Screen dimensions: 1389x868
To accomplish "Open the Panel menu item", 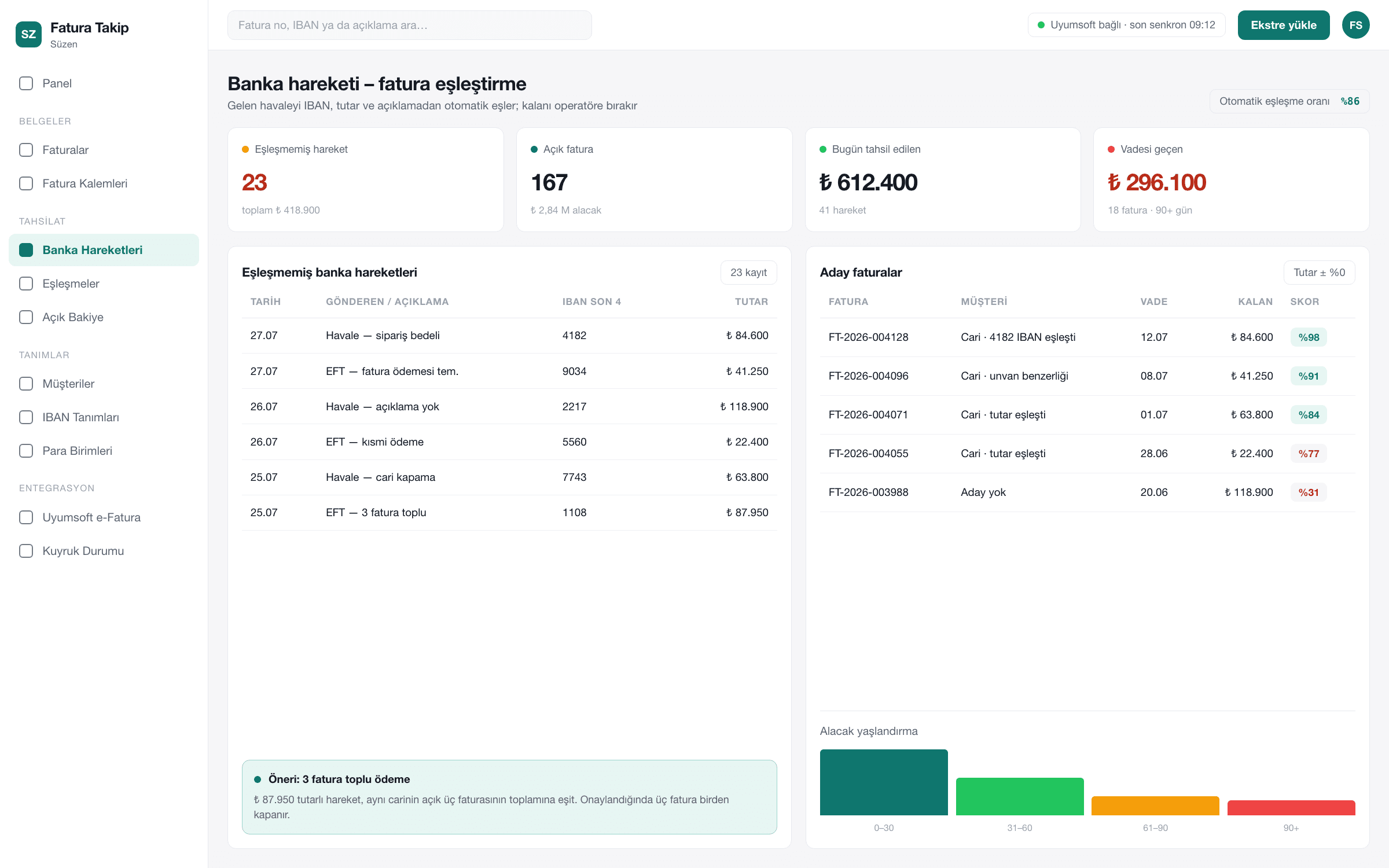I will (x=104, y=83).
